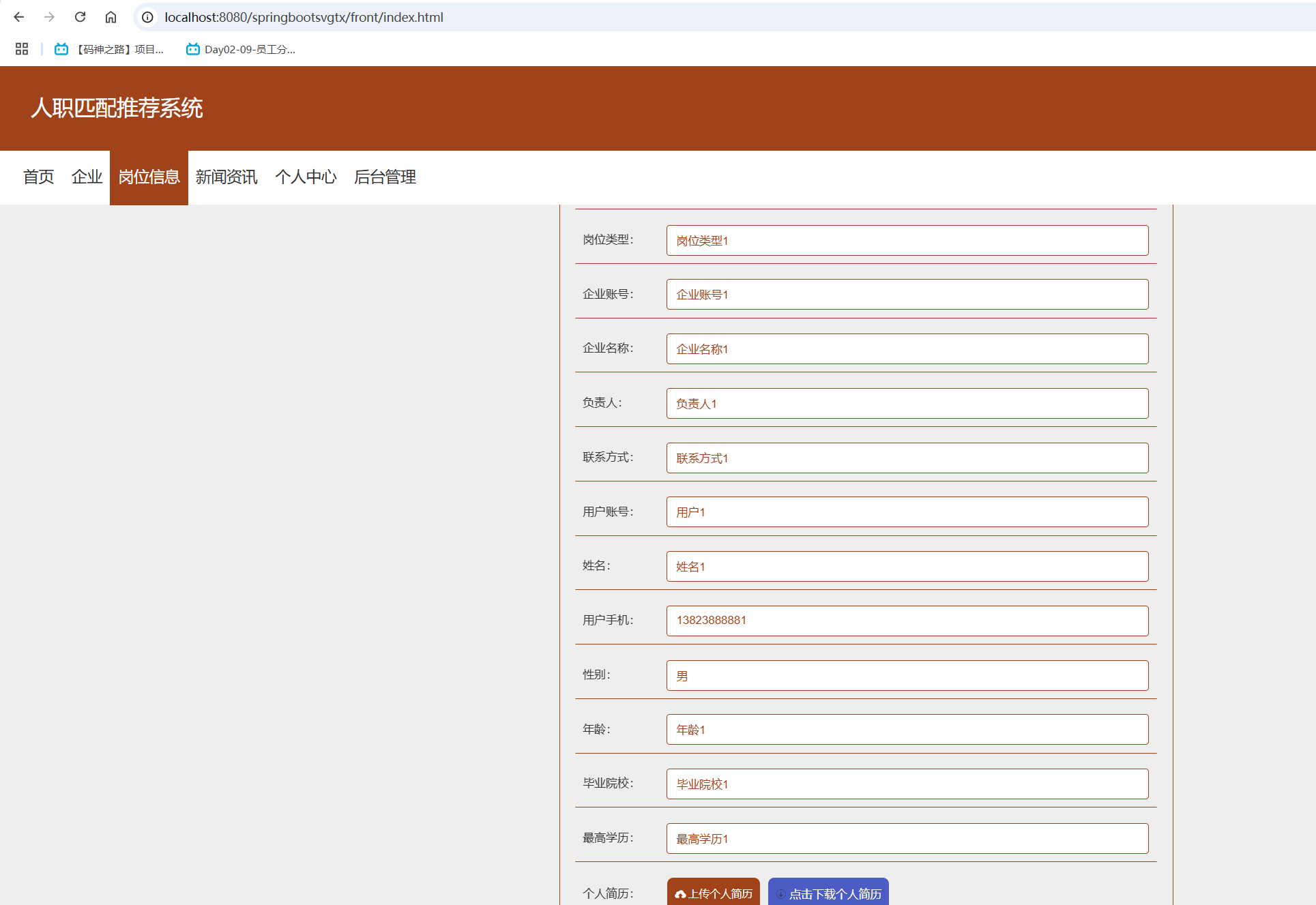The height and width of the screenshot is (905, 1316).
Task: Click the 点击下载个人简历 download button
Action: (x=828, y=893)
